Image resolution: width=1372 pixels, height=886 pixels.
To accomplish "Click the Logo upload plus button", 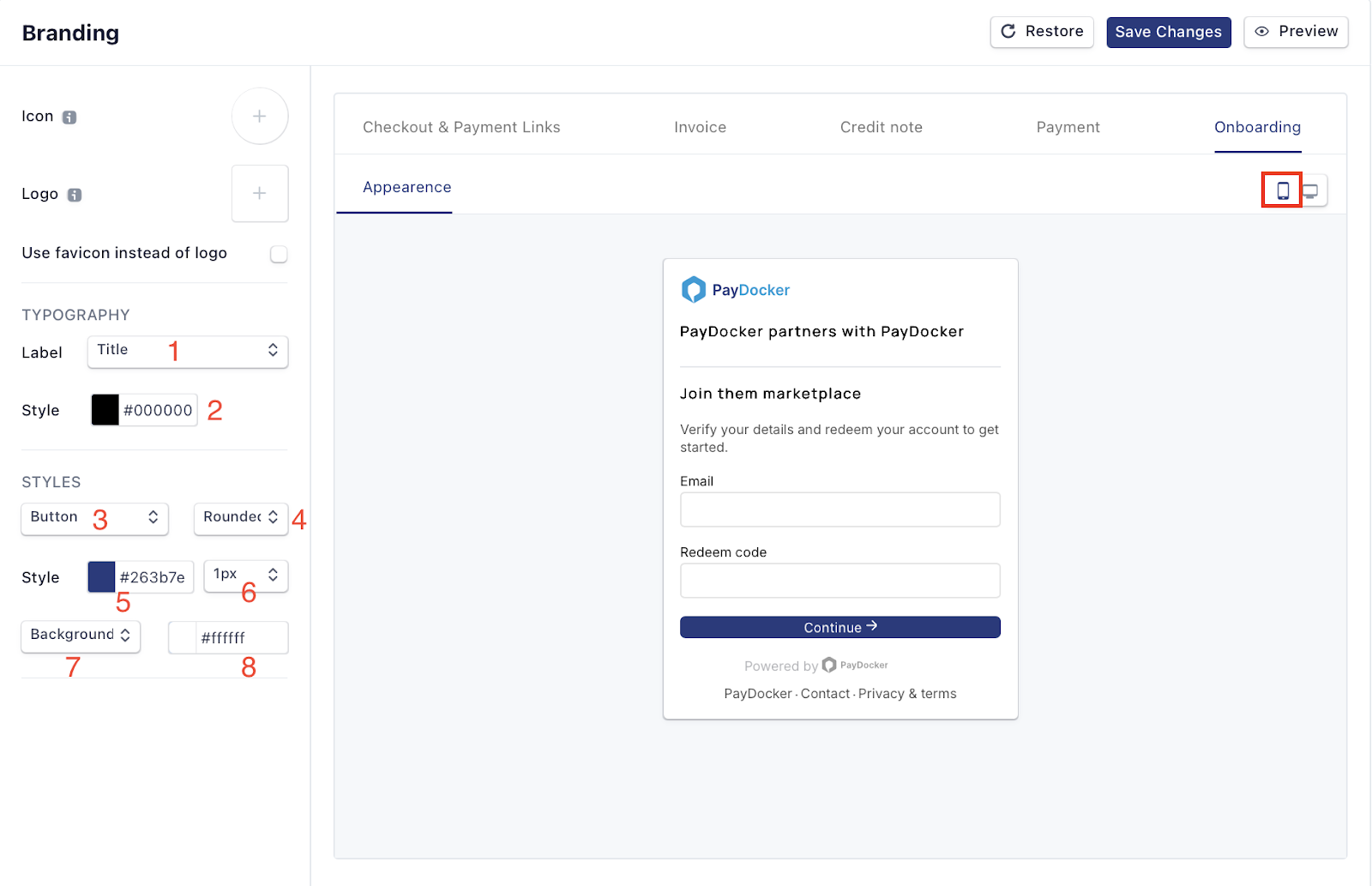I will (x=260, y=194).
